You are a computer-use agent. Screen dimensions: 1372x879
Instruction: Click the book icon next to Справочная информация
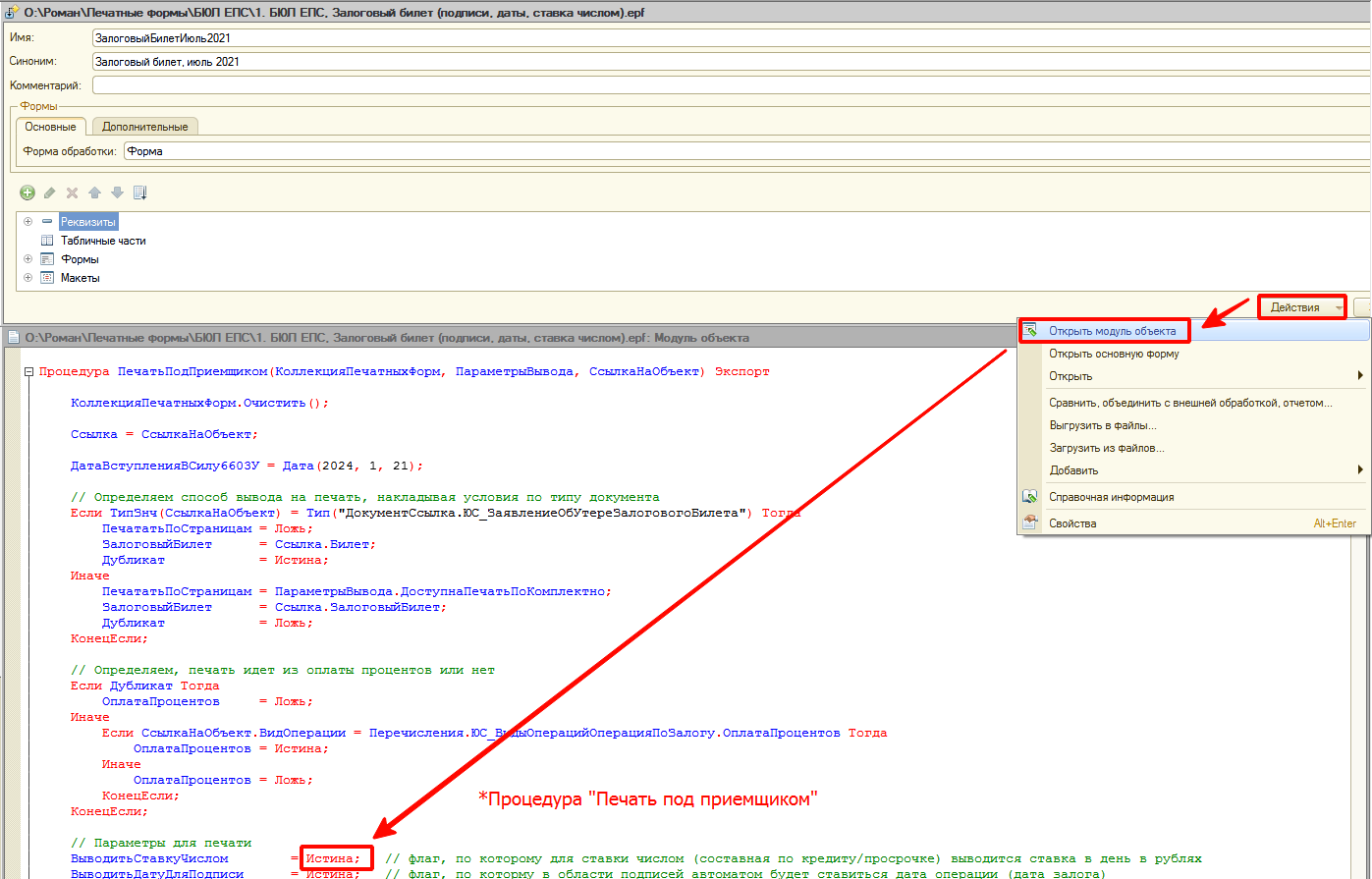click(x=1030, y=497)
